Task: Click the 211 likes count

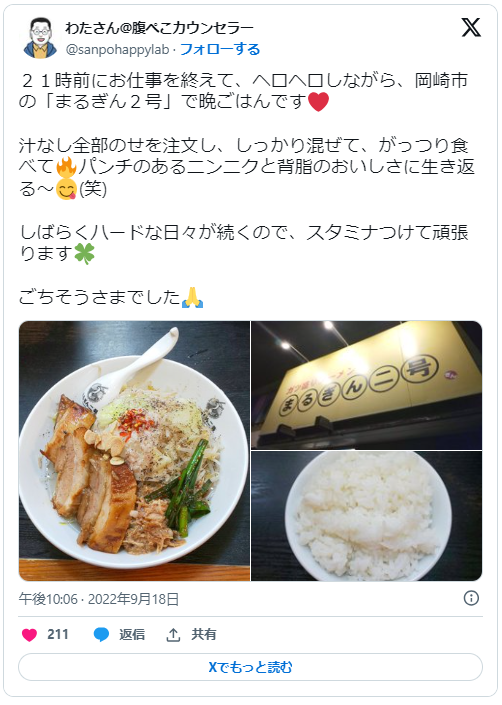Action: click(x=58, y=634)
